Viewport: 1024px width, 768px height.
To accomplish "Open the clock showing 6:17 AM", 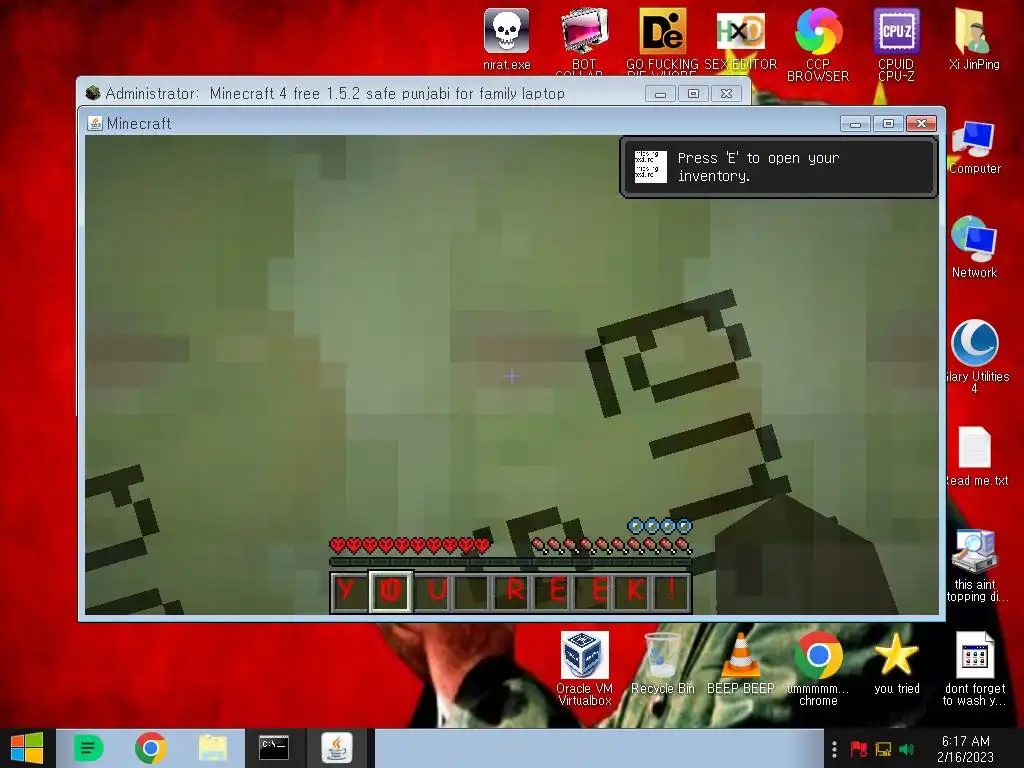I will pyautogui.click(x=965, y=749).
